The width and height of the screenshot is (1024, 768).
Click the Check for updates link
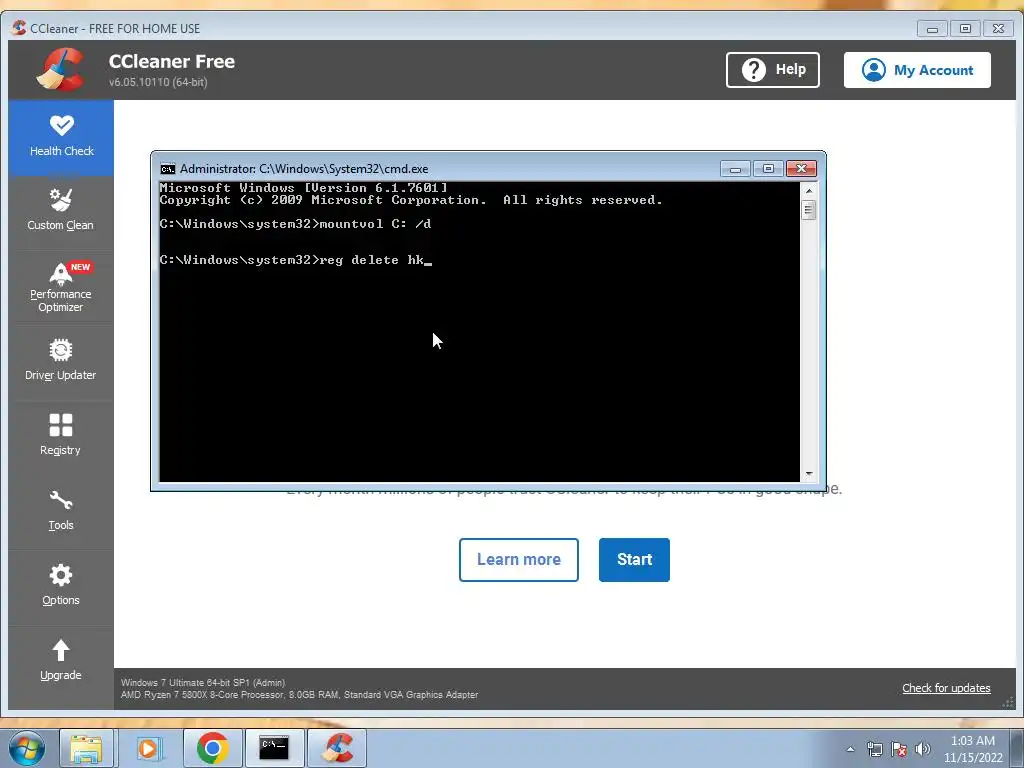946,688
